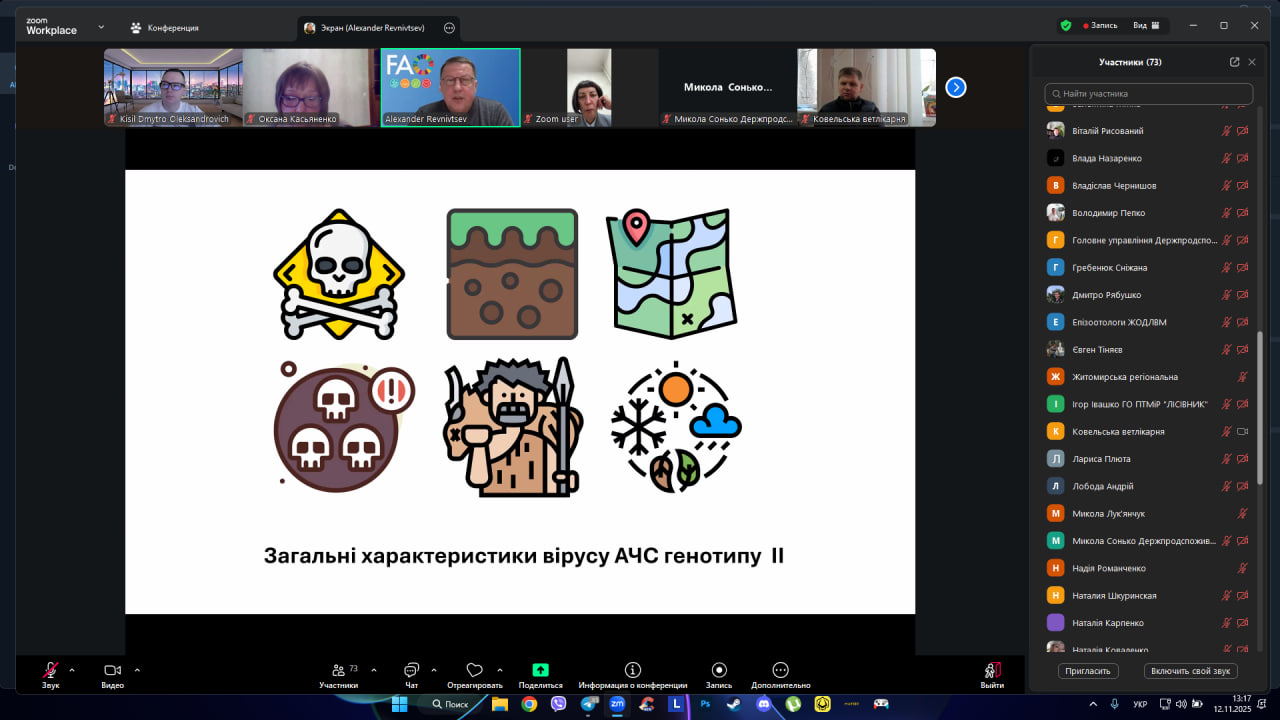
Task: Open the Zoom Workplace dropdown chevron
Action: point(101,27)
